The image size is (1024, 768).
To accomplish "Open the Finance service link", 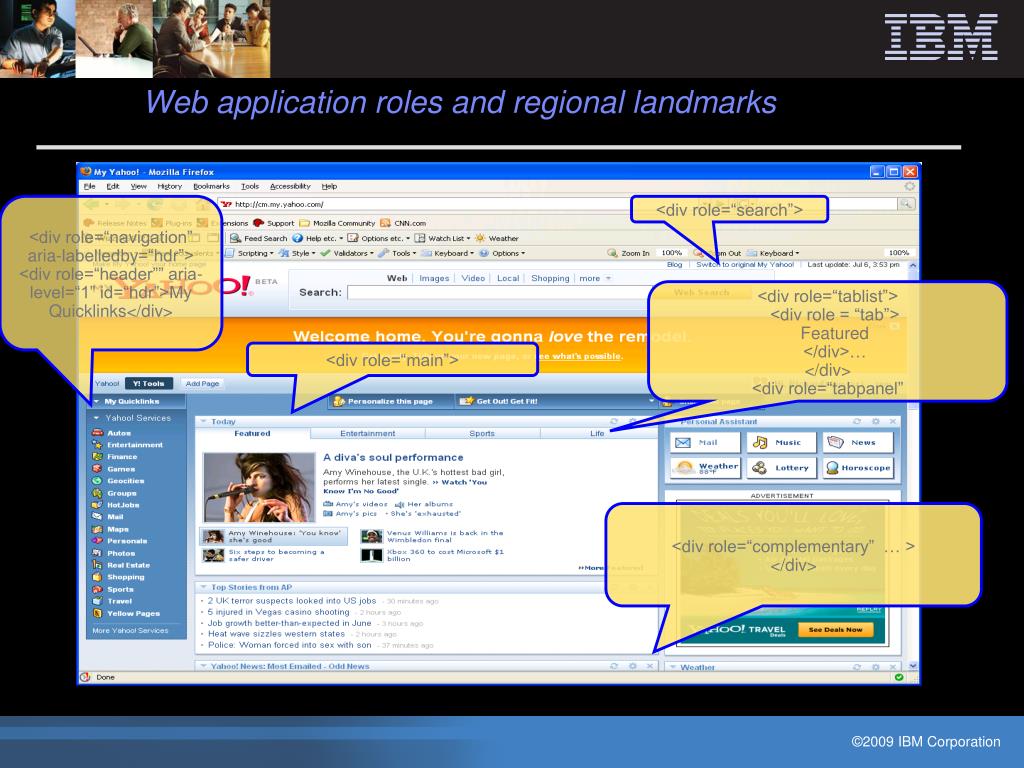I will coord(122,456).
